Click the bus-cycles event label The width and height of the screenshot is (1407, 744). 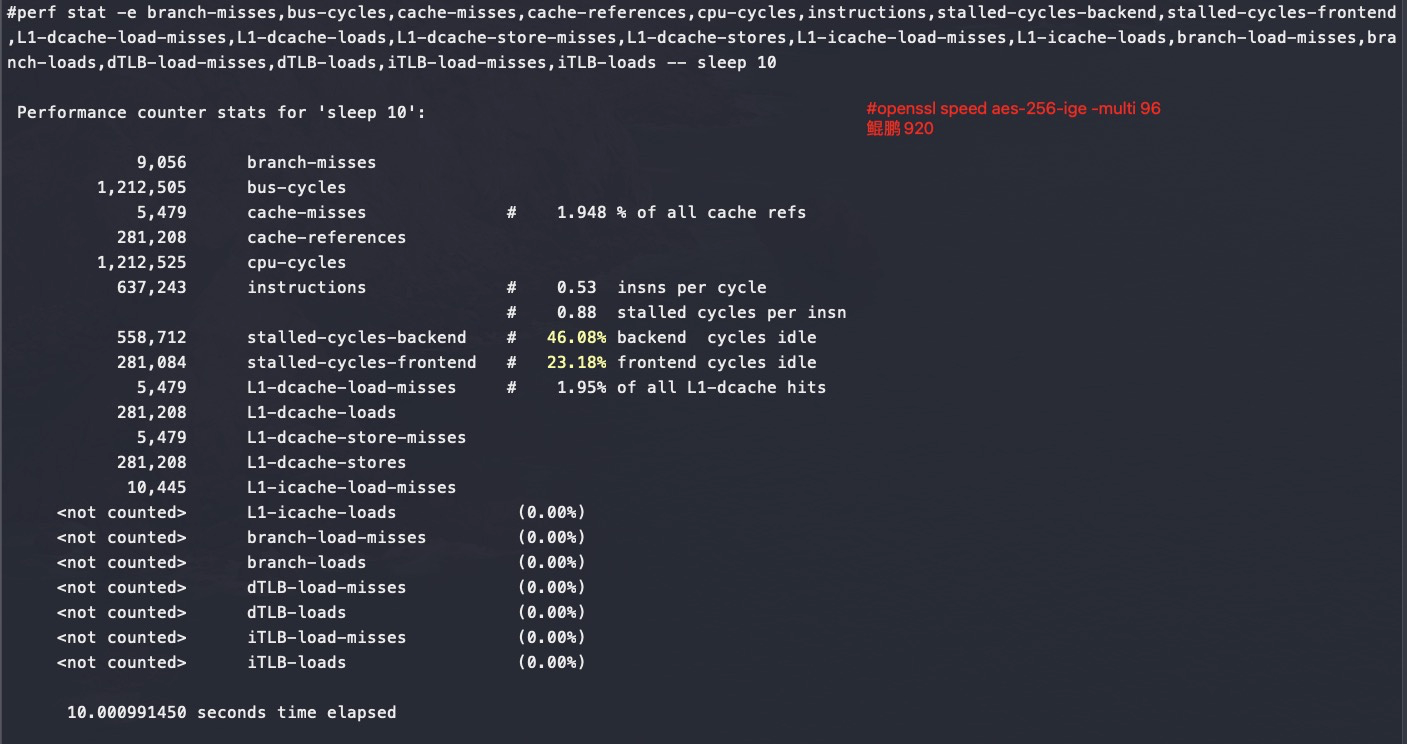(x=296, y=187)
